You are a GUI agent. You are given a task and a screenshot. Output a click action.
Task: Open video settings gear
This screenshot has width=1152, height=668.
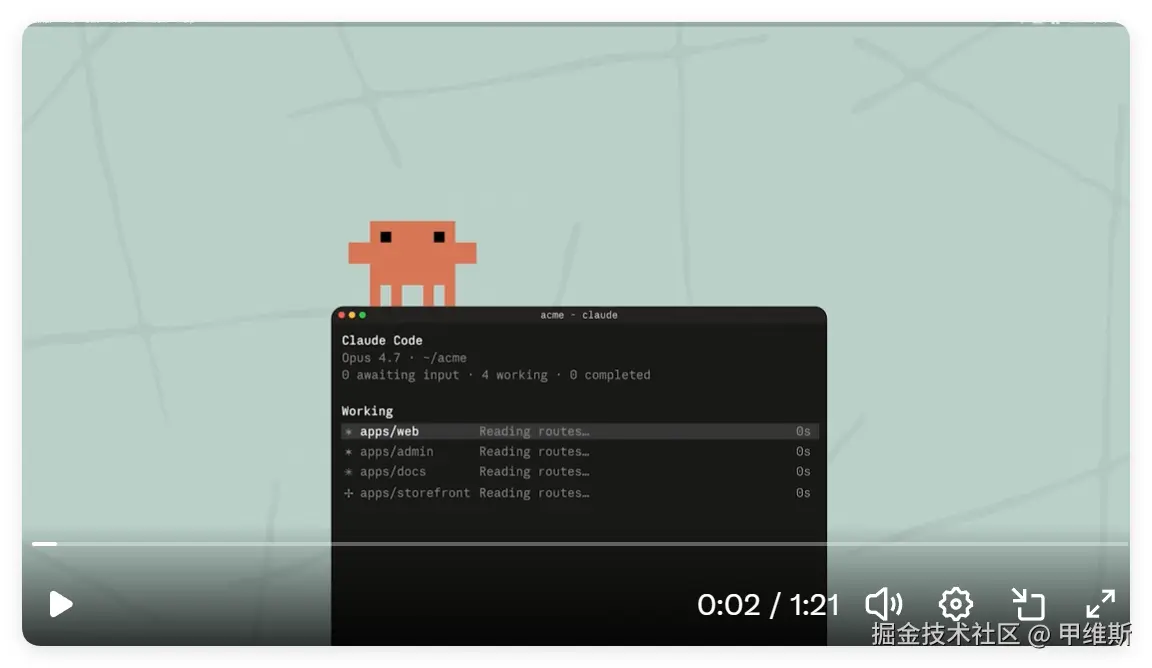coord(956,604)
